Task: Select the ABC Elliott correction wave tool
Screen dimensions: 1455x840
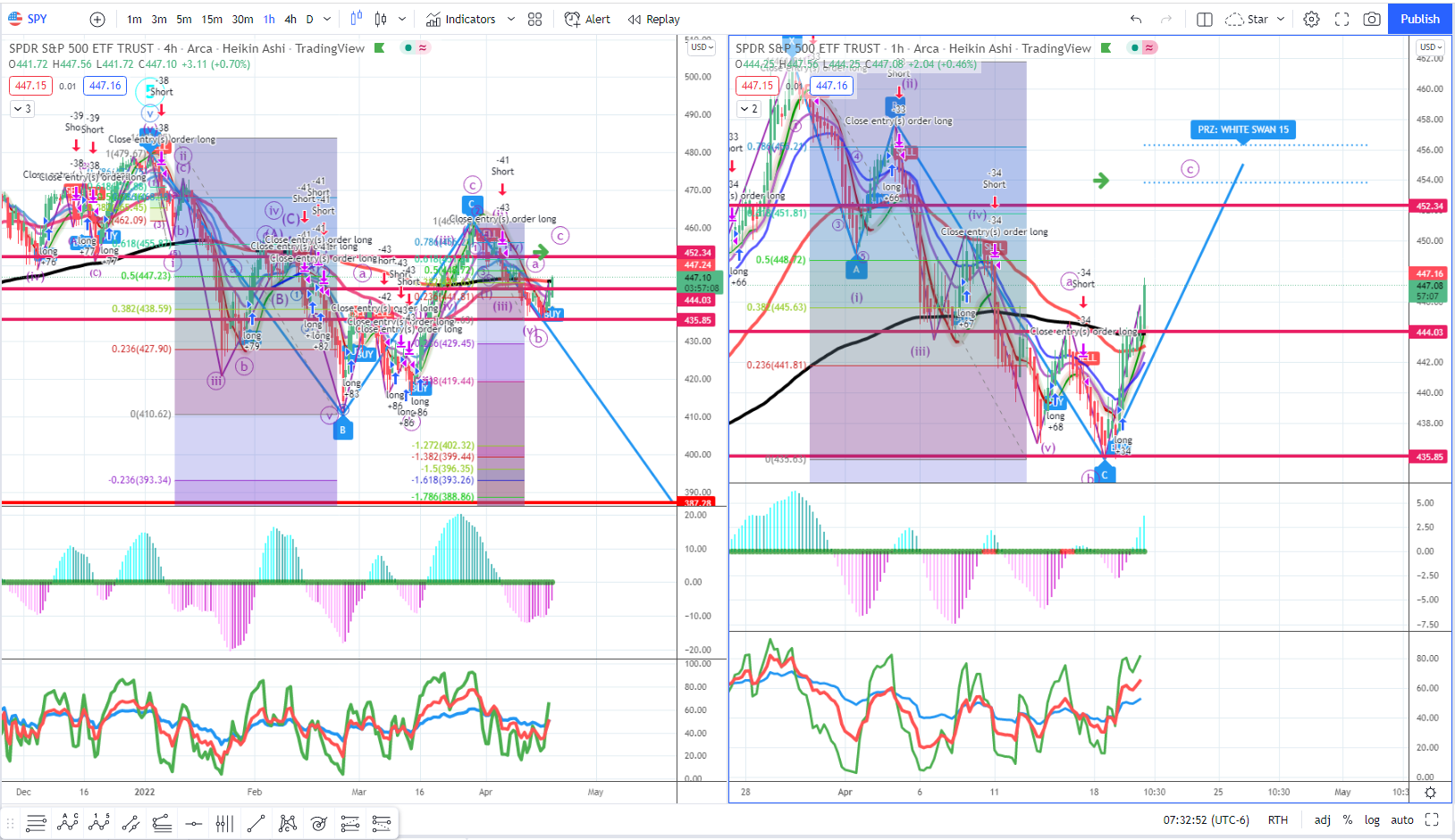Action: 68,823
